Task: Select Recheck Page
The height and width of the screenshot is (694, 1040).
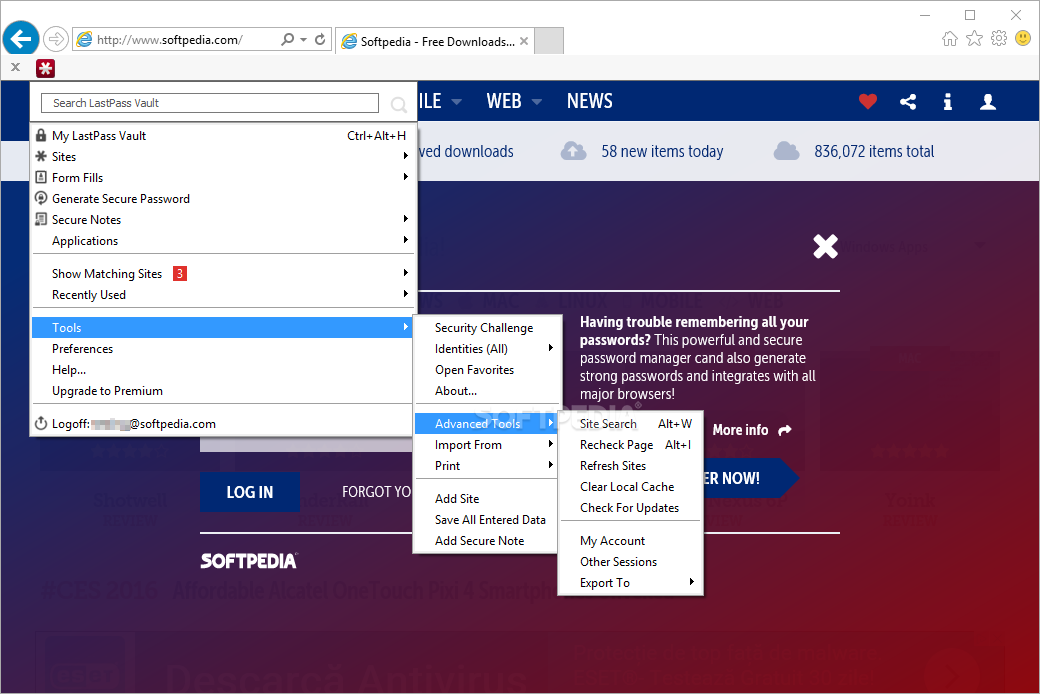Action: coord(631,445)
